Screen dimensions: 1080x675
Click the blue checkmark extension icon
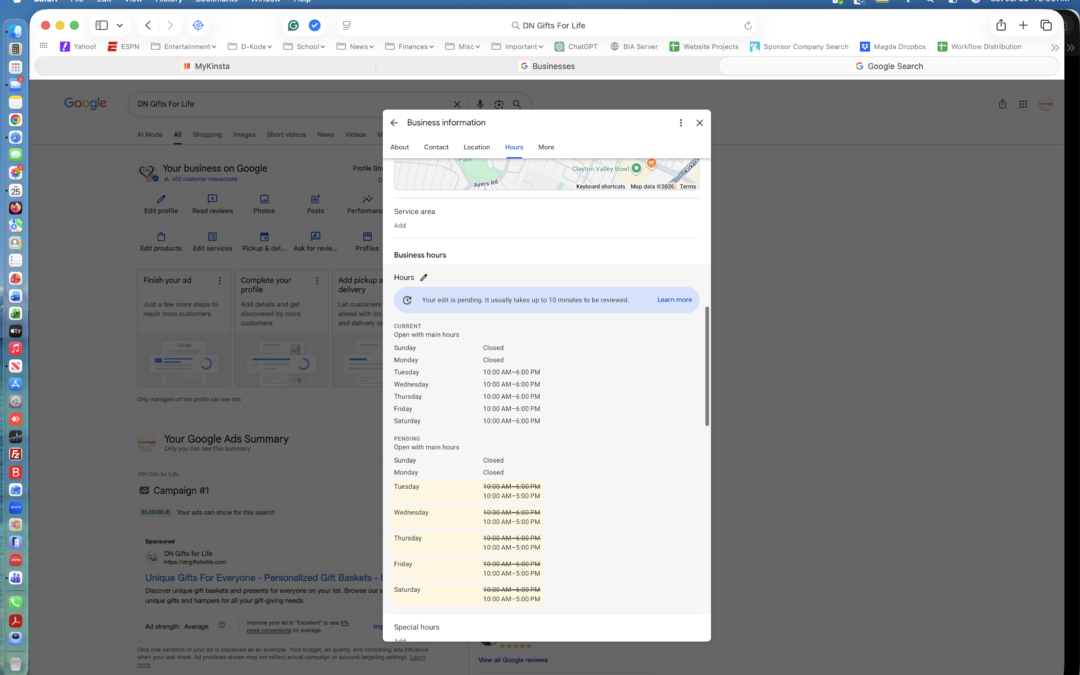coord(315,25)
